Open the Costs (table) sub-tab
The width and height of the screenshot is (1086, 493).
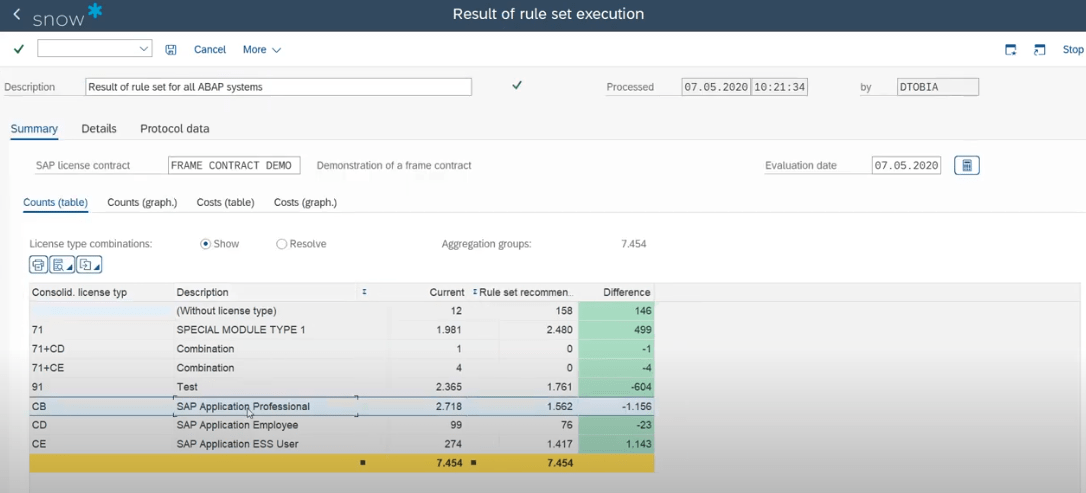[225, 203]
